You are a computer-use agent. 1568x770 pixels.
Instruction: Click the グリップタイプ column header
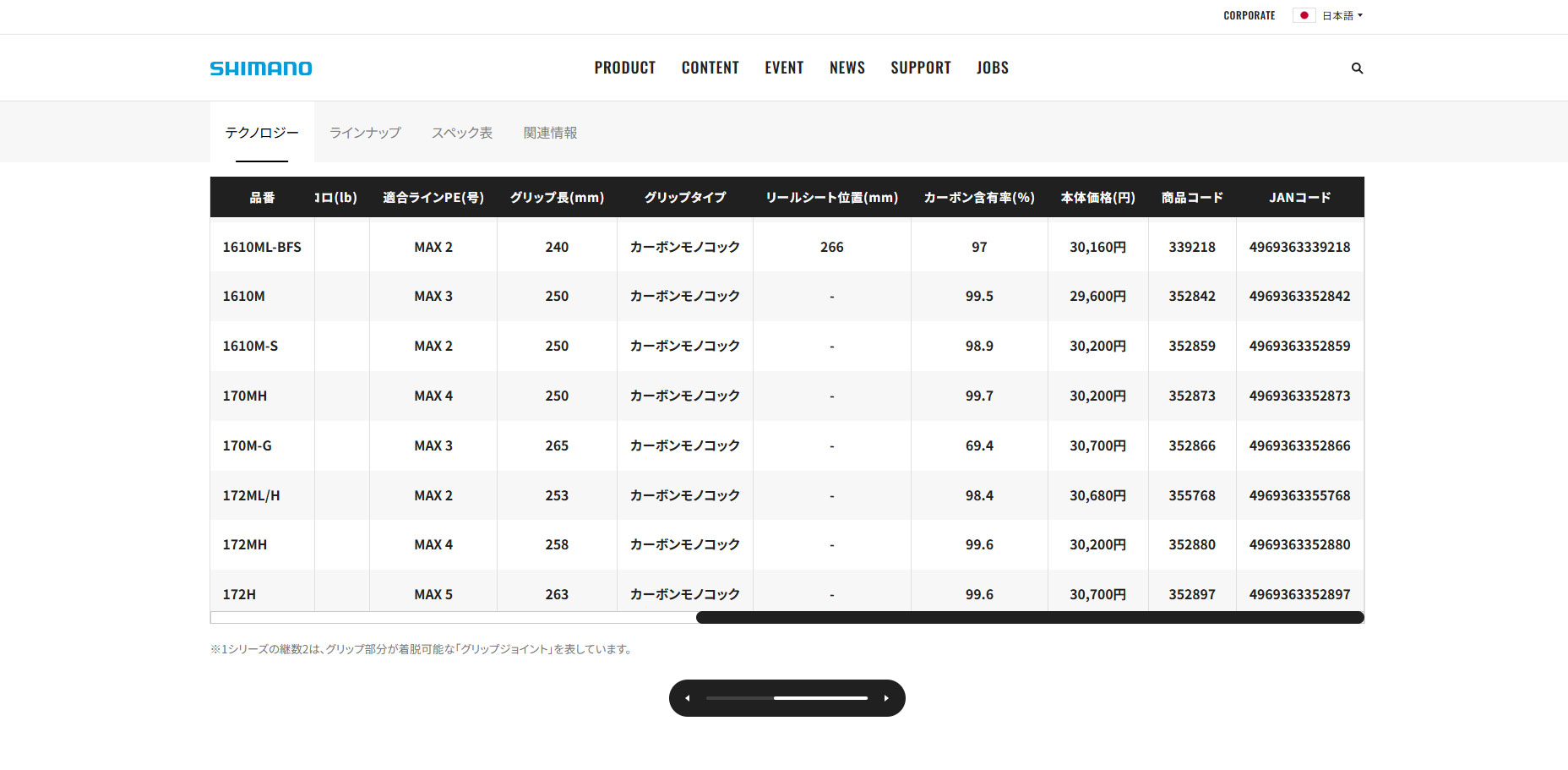[x=685, y=198]
